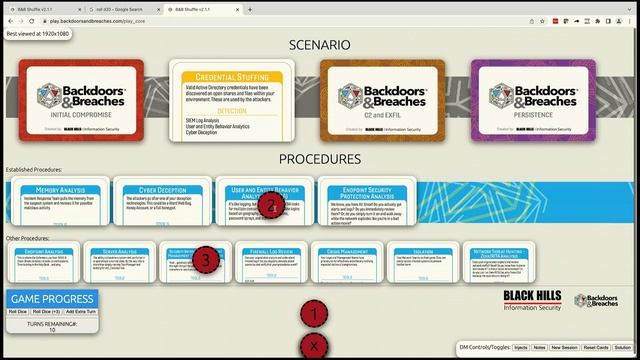Choose the Network Threat Hunting card
This screenshot has height=360, width=640.
(x=499, y=262)
